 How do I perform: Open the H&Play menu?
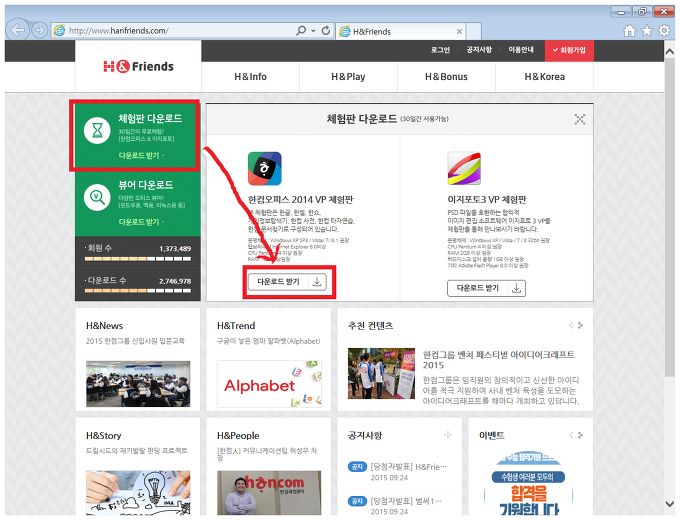(x=348, y=77)
